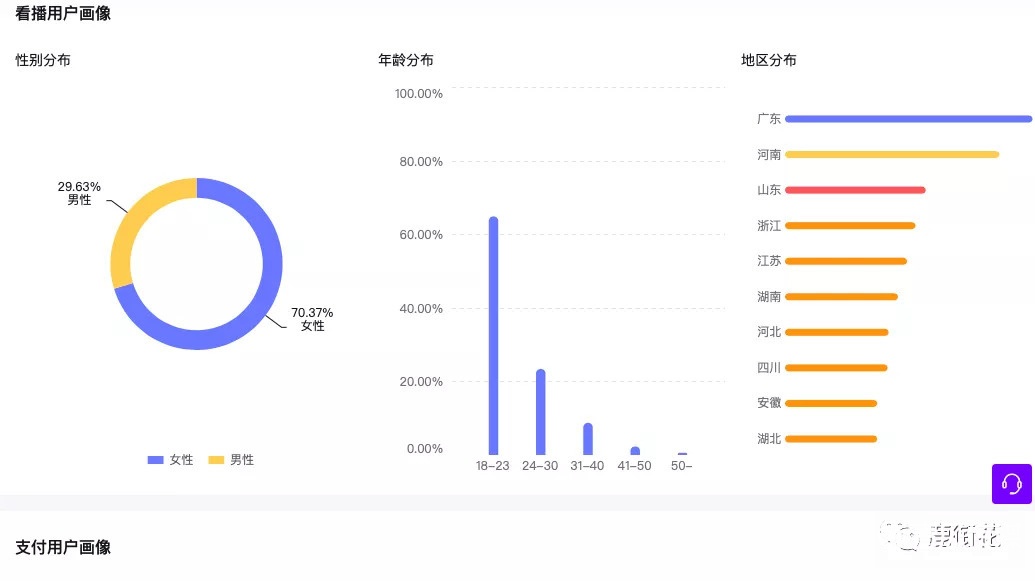Click the 24–30 age bar
This screenshot has height=581, width=1035.
[541, 412]
